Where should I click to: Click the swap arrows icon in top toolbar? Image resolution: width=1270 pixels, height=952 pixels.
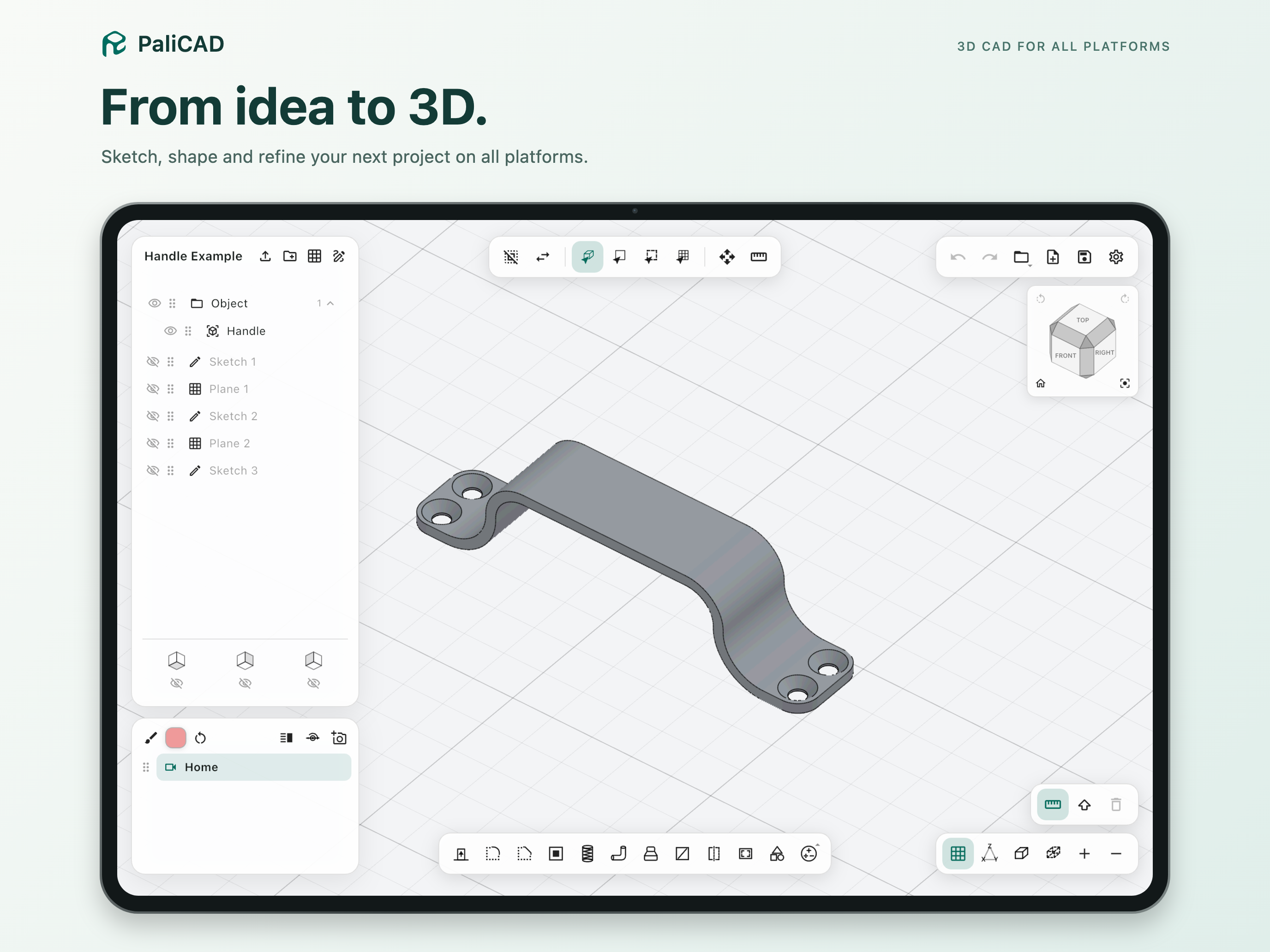point(543,256)
